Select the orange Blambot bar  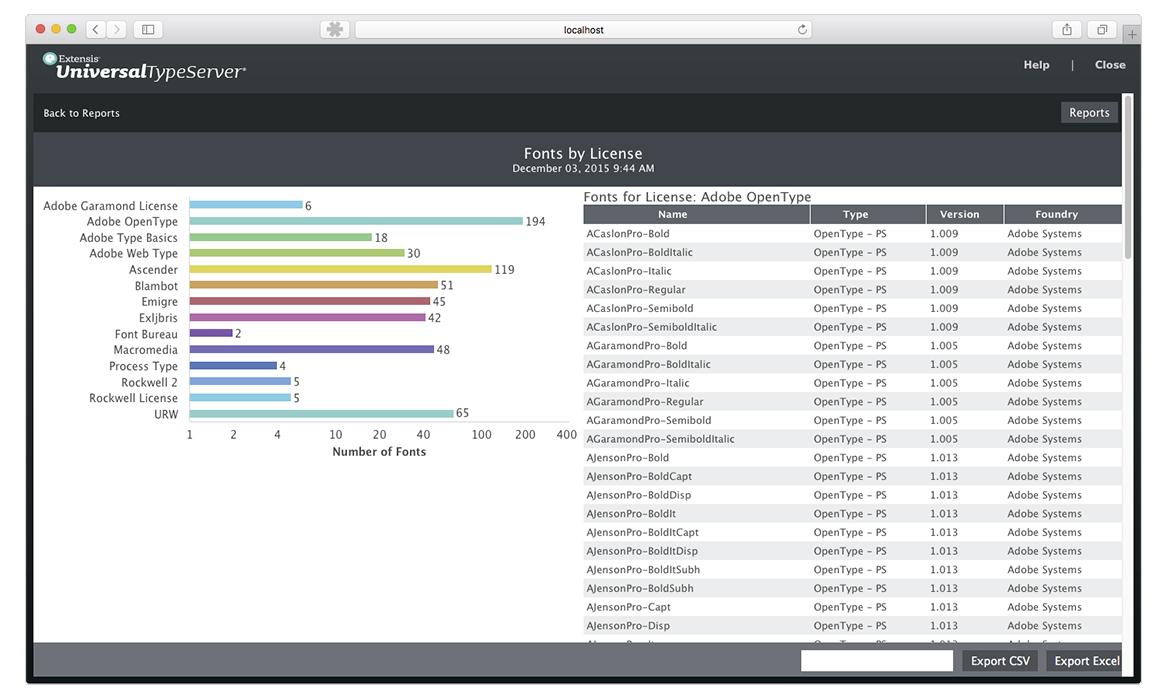click(x=313, y=285)
